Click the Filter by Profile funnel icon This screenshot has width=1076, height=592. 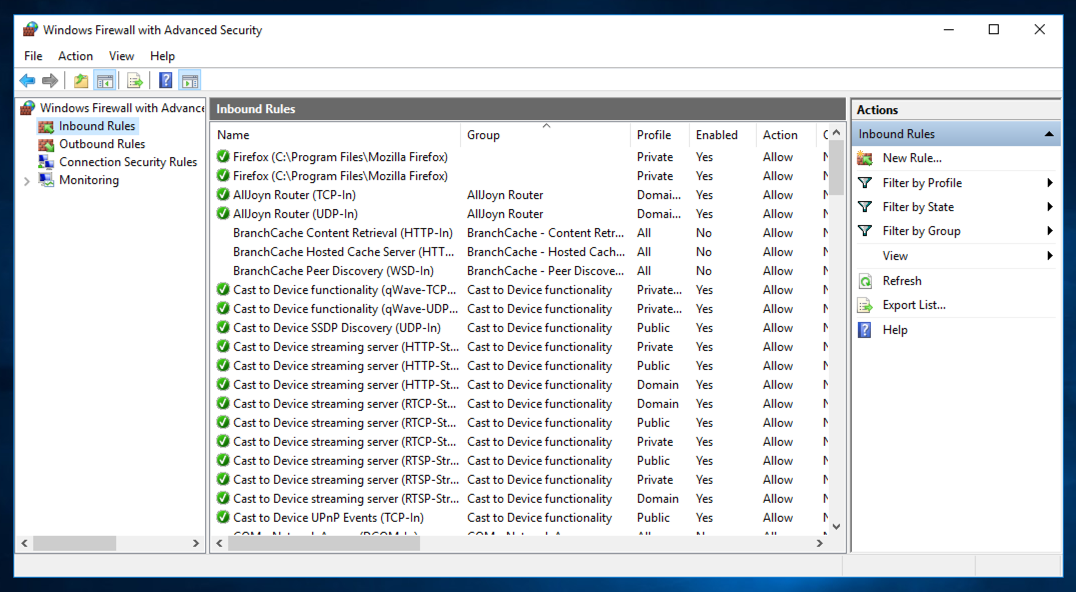coord(865,183)
